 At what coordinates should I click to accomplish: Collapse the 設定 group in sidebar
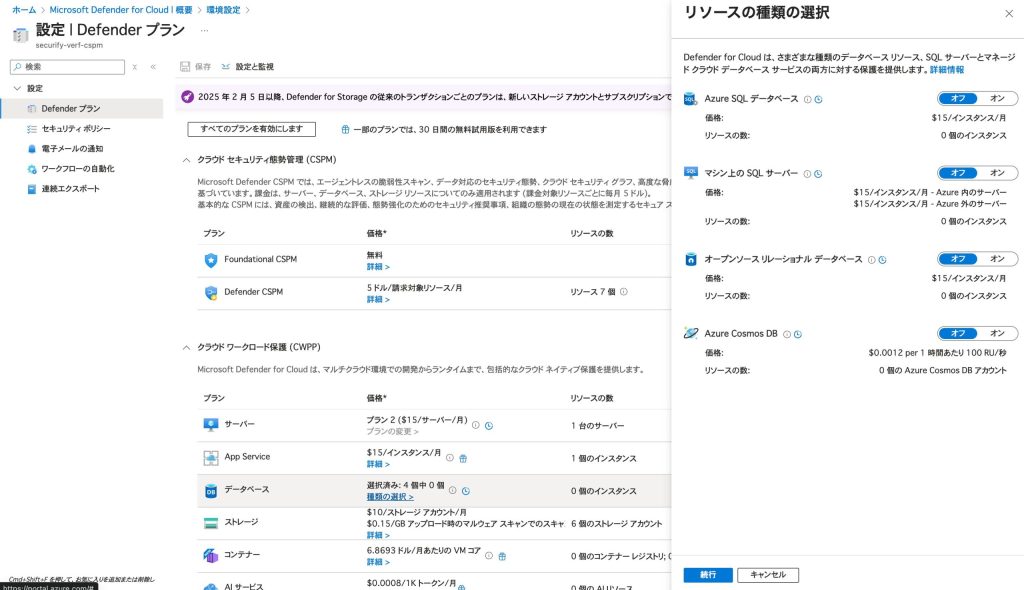(16, 88)
